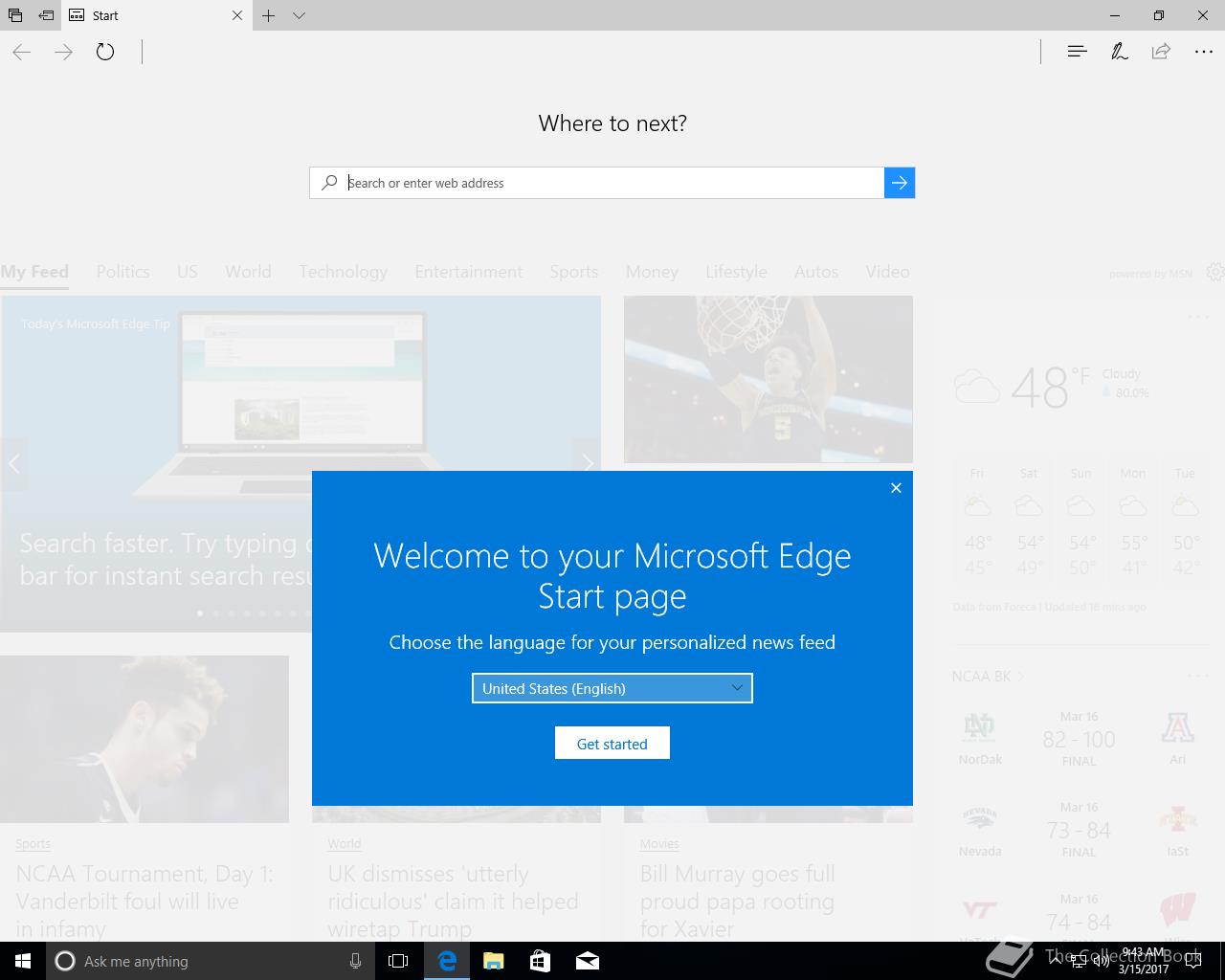Click the Make a Web Note pen icon

(1119, 52)
